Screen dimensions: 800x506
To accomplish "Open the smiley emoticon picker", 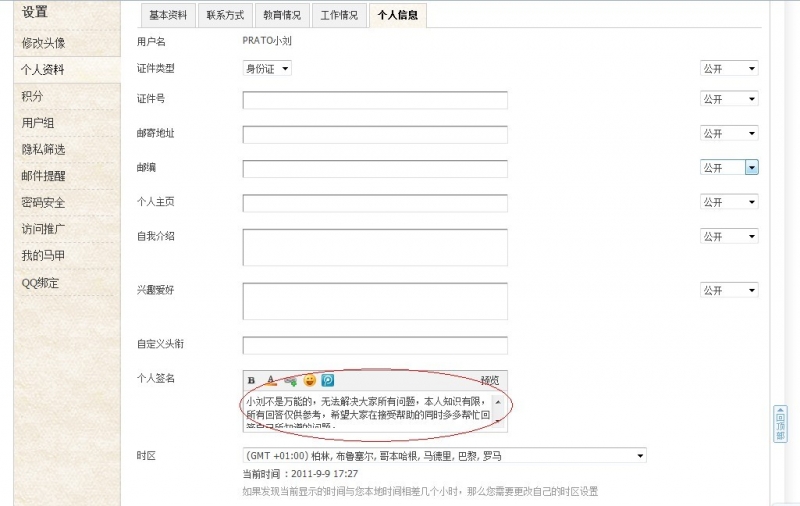I will coord(309,380).
